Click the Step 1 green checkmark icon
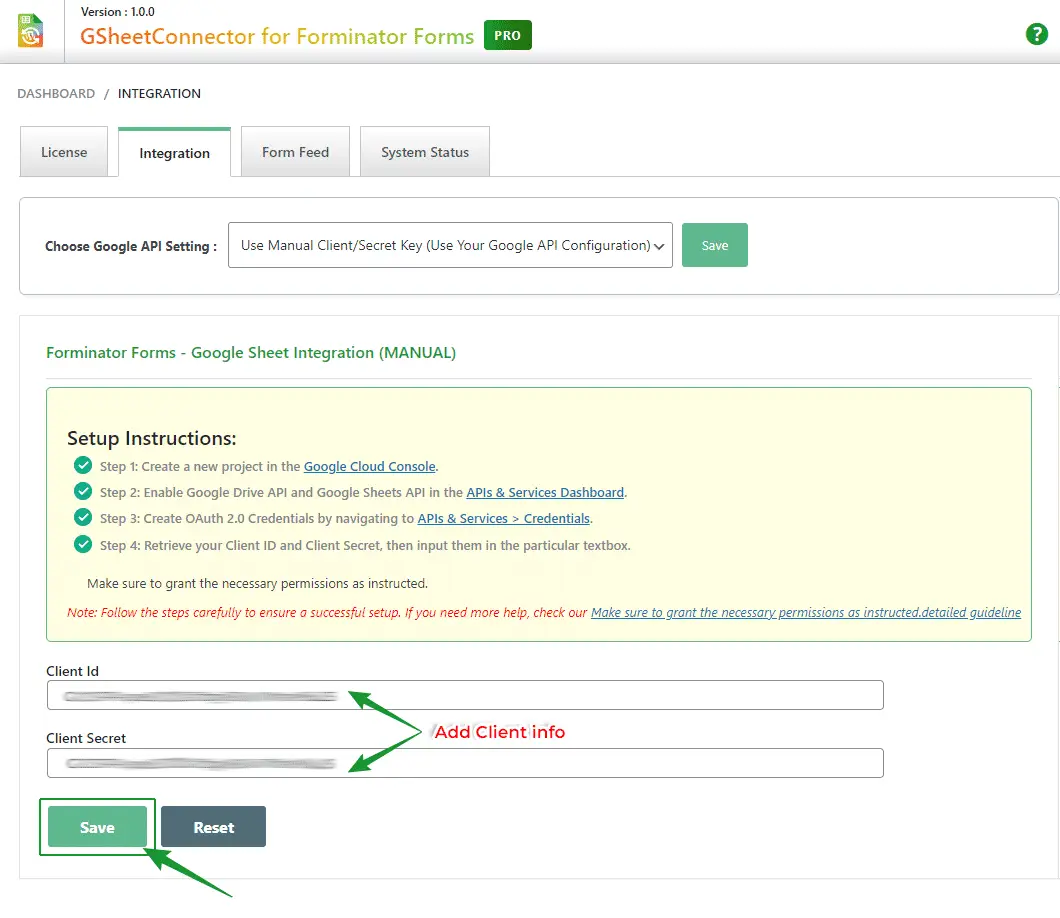The image size is (1060, 918). coord(83,465)
